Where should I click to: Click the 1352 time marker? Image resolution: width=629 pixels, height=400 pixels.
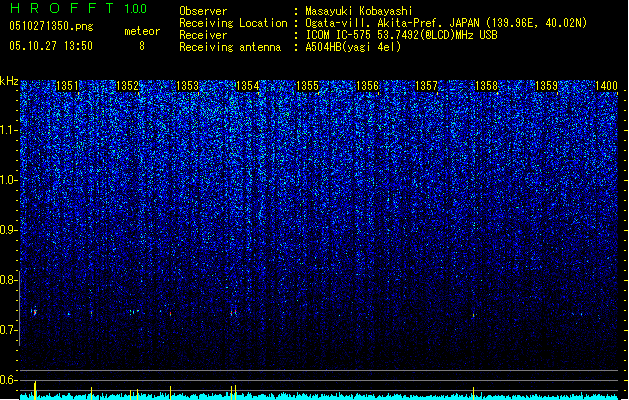click(x=127, y=86)
